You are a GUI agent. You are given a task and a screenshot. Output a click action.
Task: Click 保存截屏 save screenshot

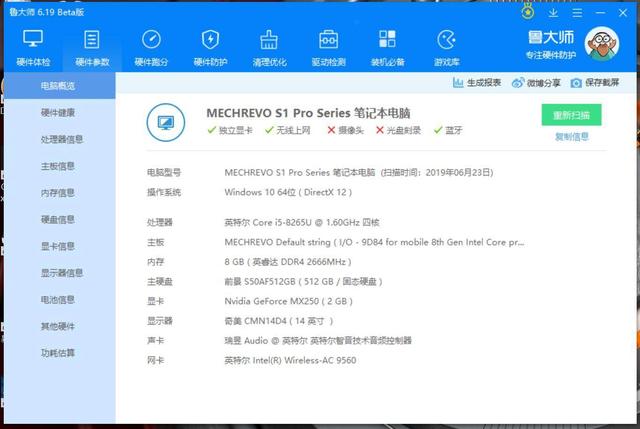coord(595,83)
